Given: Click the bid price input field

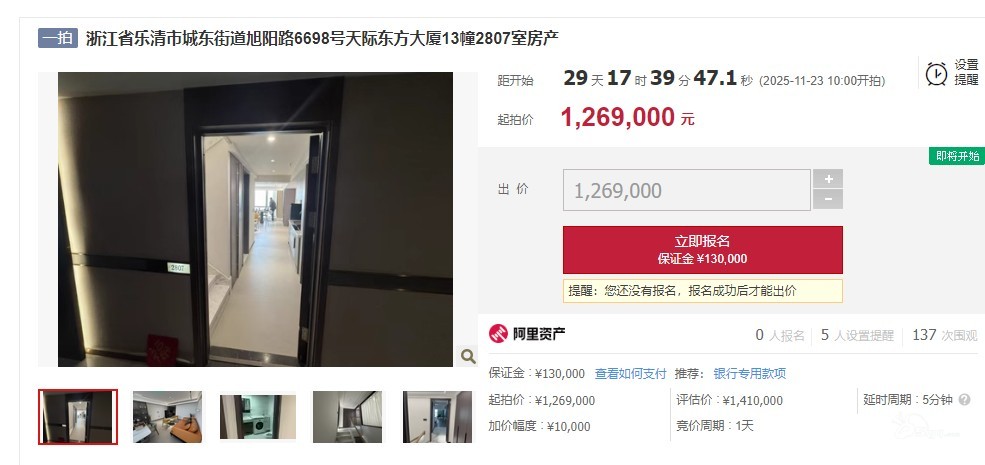Looking at the screenshot, I should click(687, 190).
